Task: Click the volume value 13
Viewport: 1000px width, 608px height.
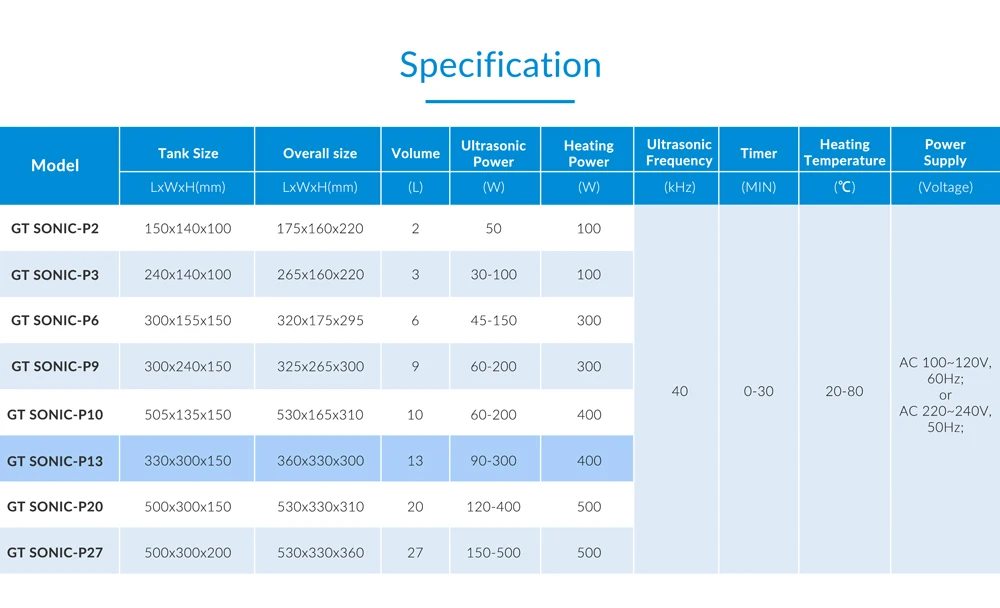Action: pos(415,461)
